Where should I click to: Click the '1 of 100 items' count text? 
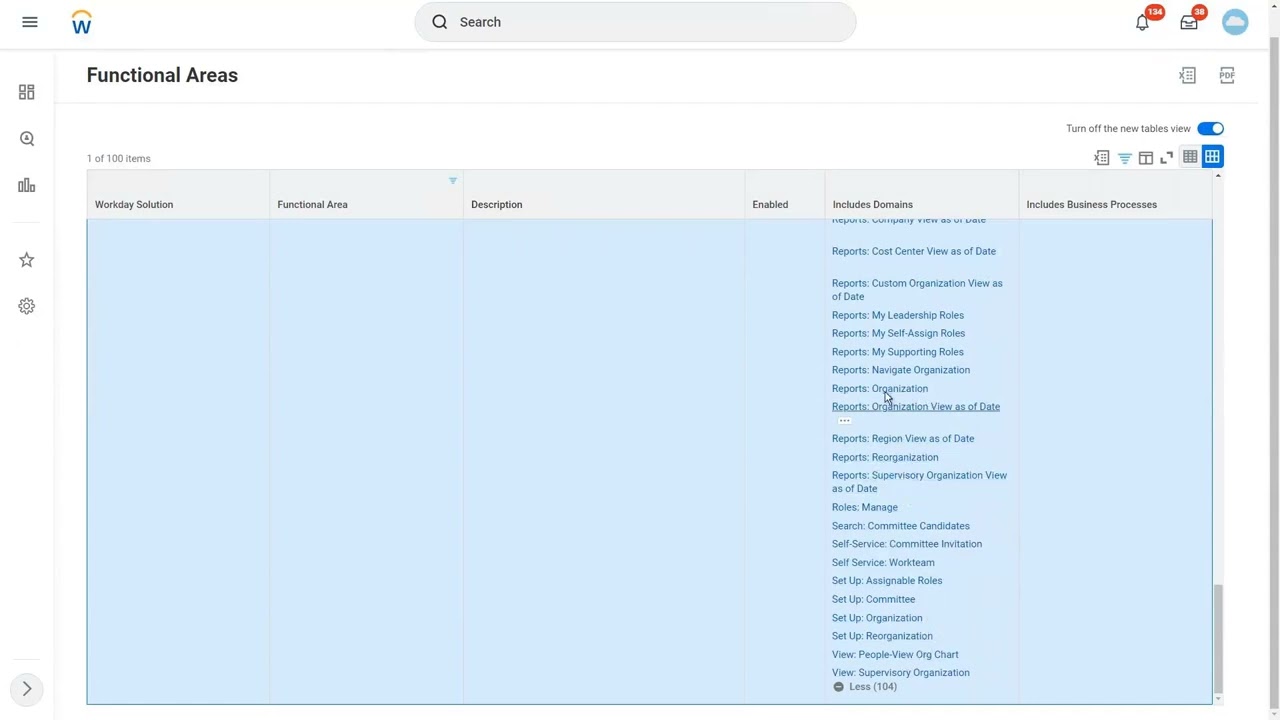pyautogui.click(x=119, y=158)
